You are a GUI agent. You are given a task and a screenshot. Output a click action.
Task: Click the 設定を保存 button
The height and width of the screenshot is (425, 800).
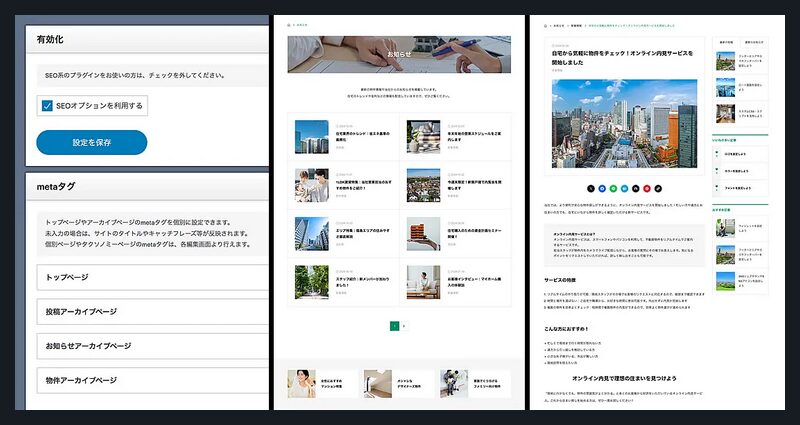[91, 142]
